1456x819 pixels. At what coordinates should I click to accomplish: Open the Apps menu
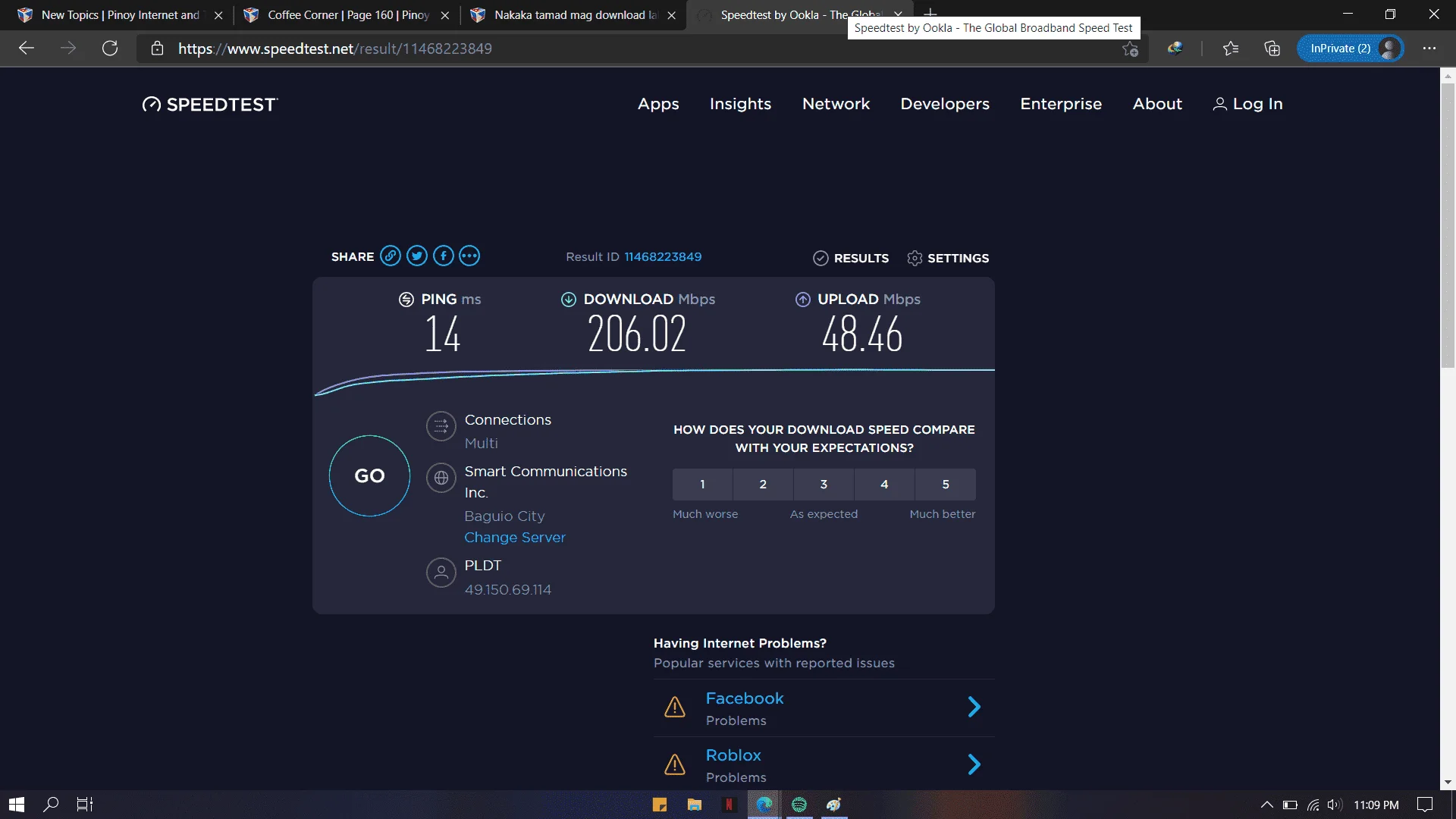[658, 104]
